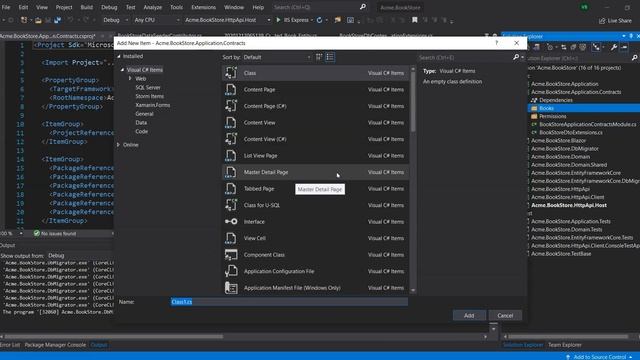Select Acme.BookStore.DbMigrator project
This screenshot has width=640, height=360.
[564, 149]
